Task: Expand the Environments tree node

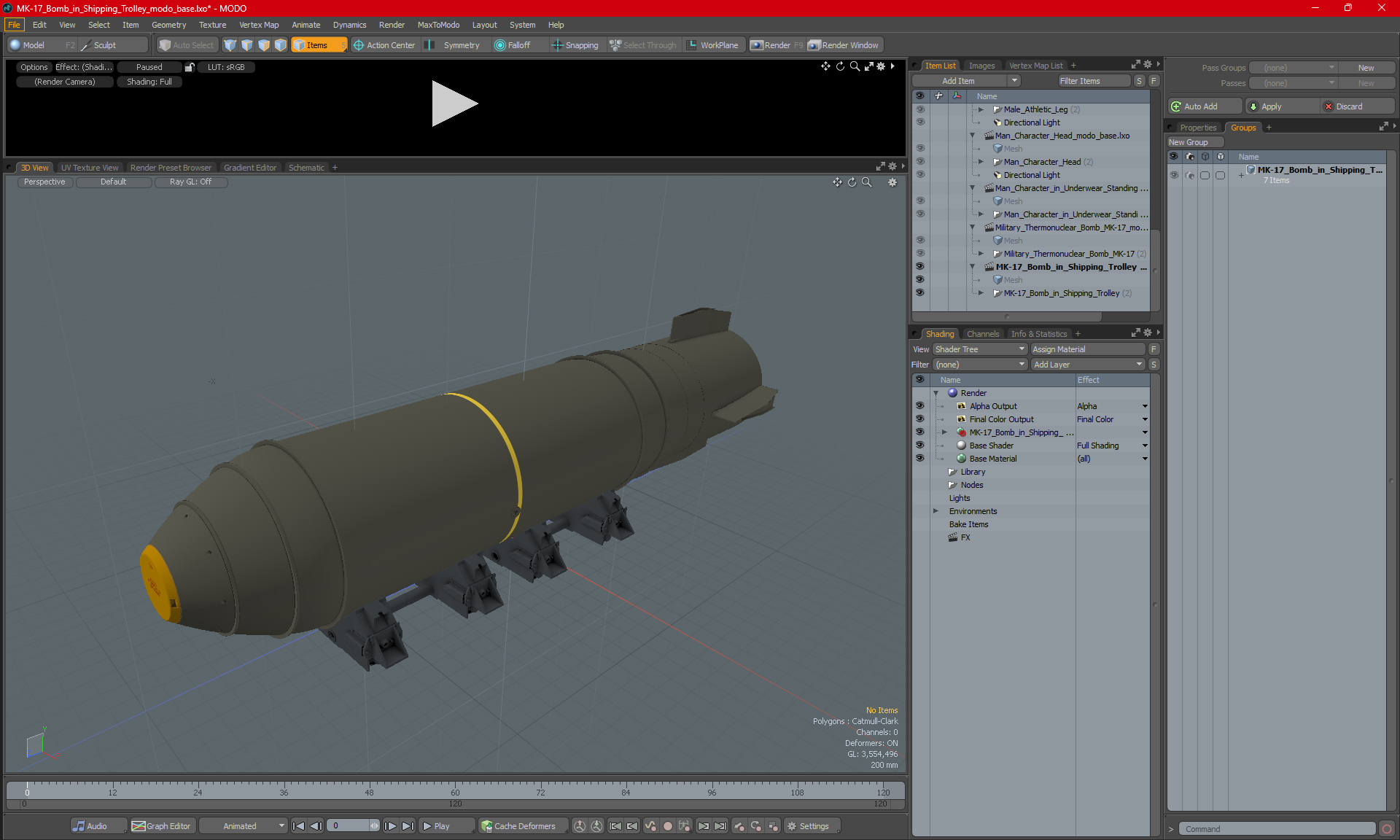Action: point(936,511)
